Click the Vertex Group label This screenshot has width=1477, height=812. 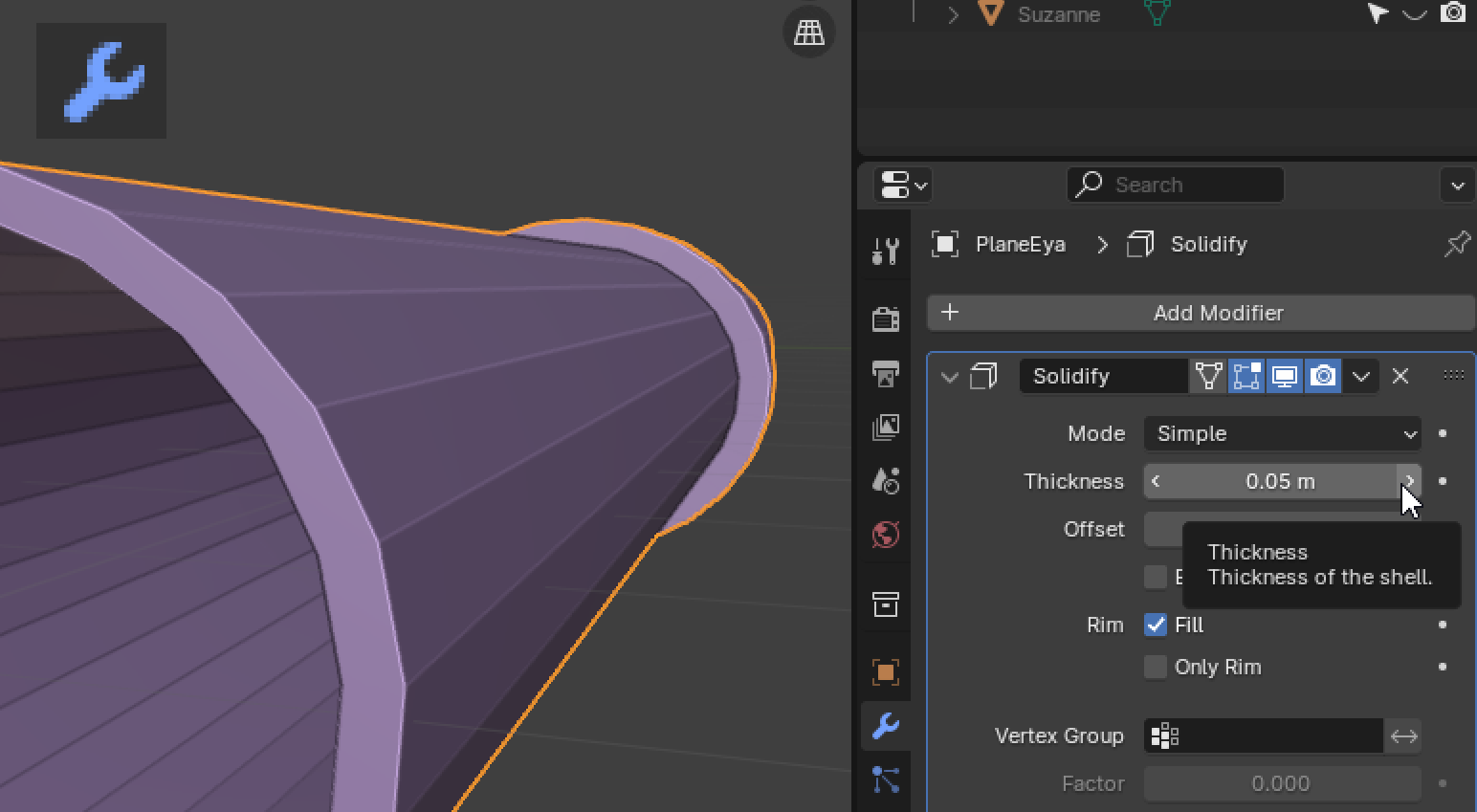coord(1059,735)
